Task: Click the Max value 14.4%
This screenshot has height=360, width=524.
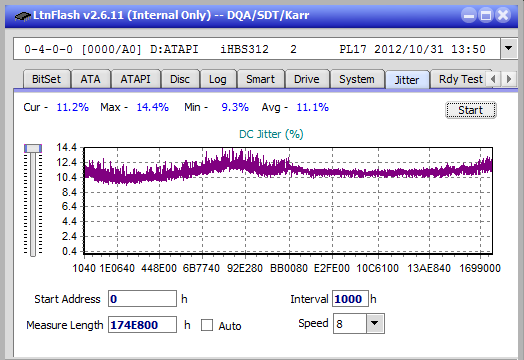Action: click(152, 107)
